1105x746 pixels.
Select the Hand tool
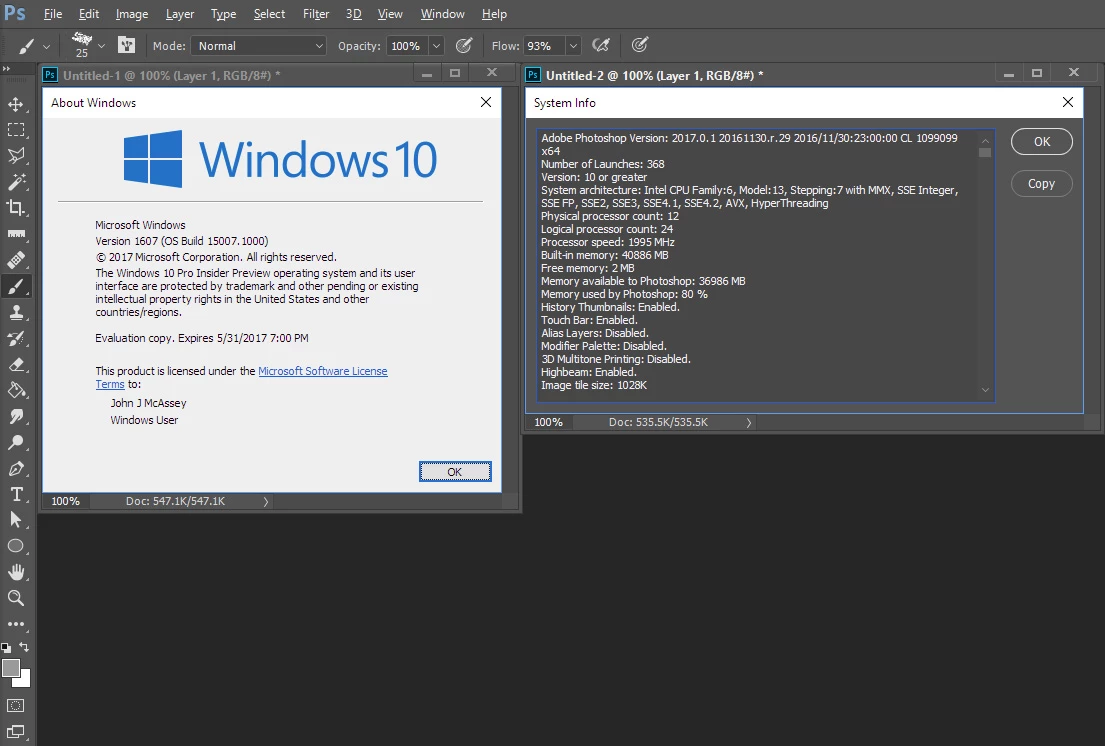pos(16,572)
